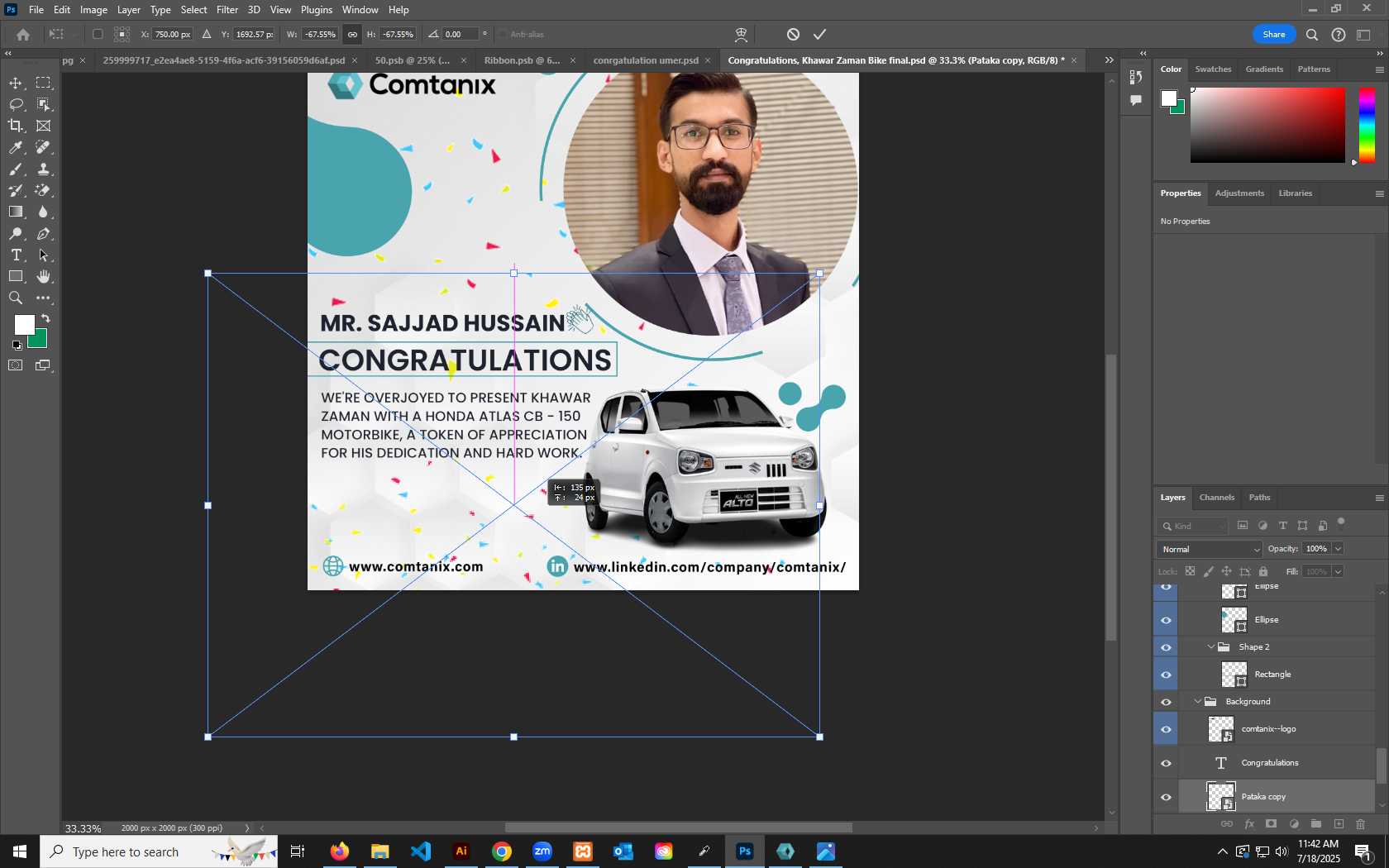This screenshot has height=868, width=1389.
Task: Select the History Brush tool
Action: coord(16,190)
